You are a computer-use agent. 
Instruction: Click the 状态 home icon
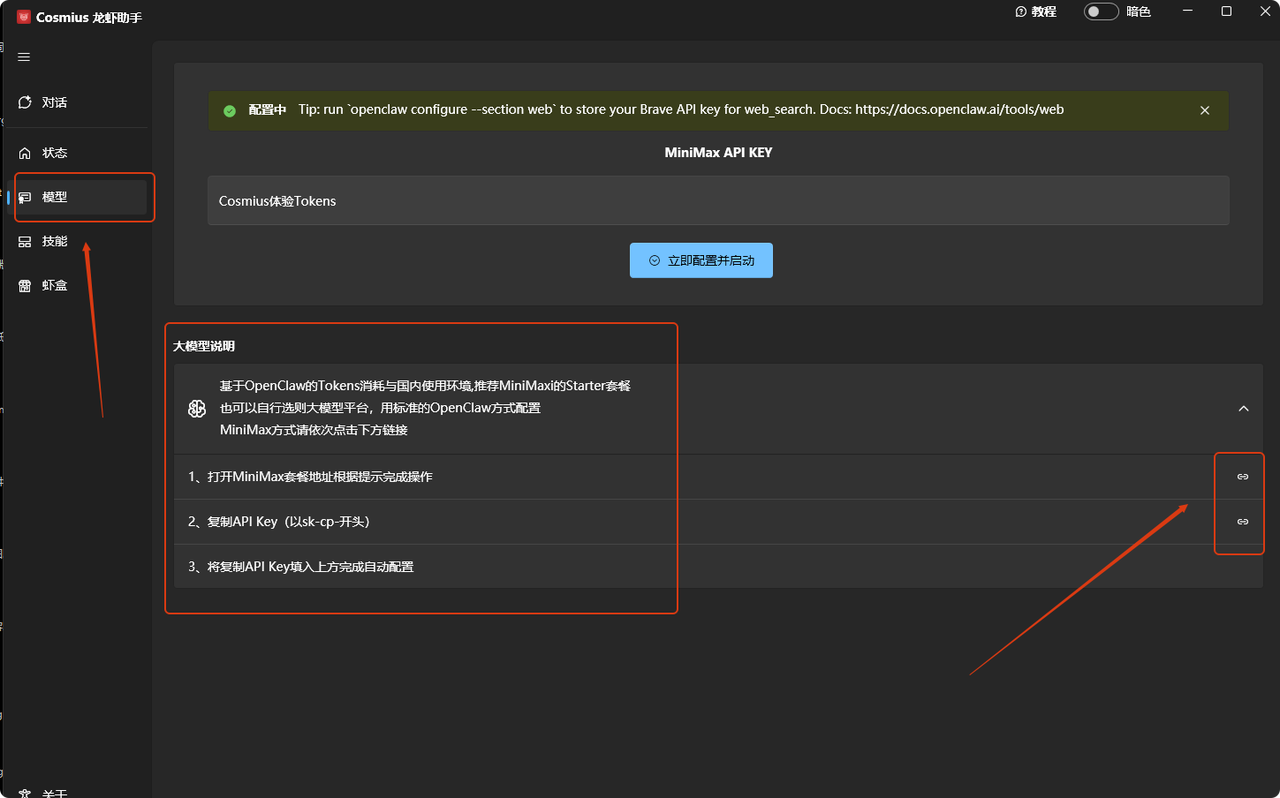coord(25,153)
